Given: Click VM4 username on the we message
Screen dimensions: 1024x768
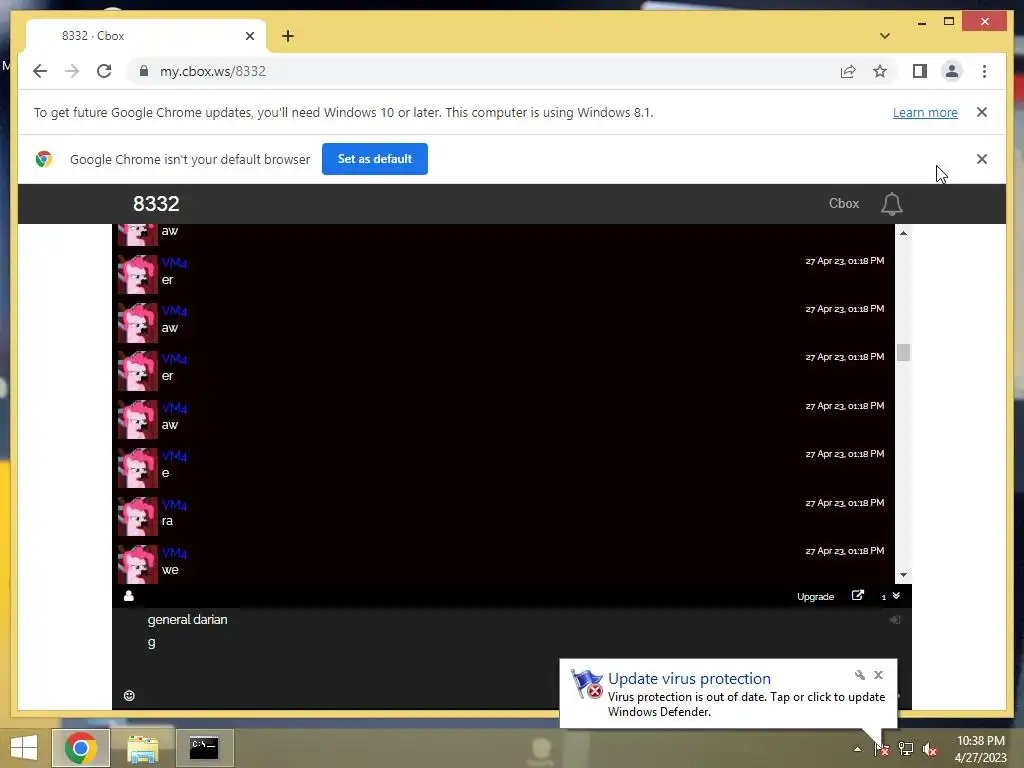Looking at the screenshot, I should tap(174, 553).
